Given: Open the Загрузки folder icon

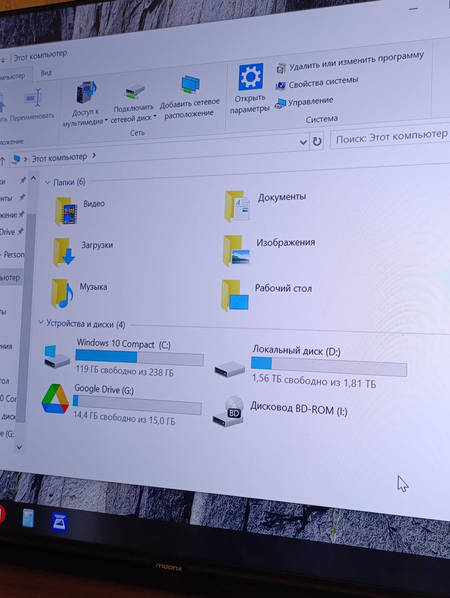Looking at the screenshot, I should coord(64,252).
